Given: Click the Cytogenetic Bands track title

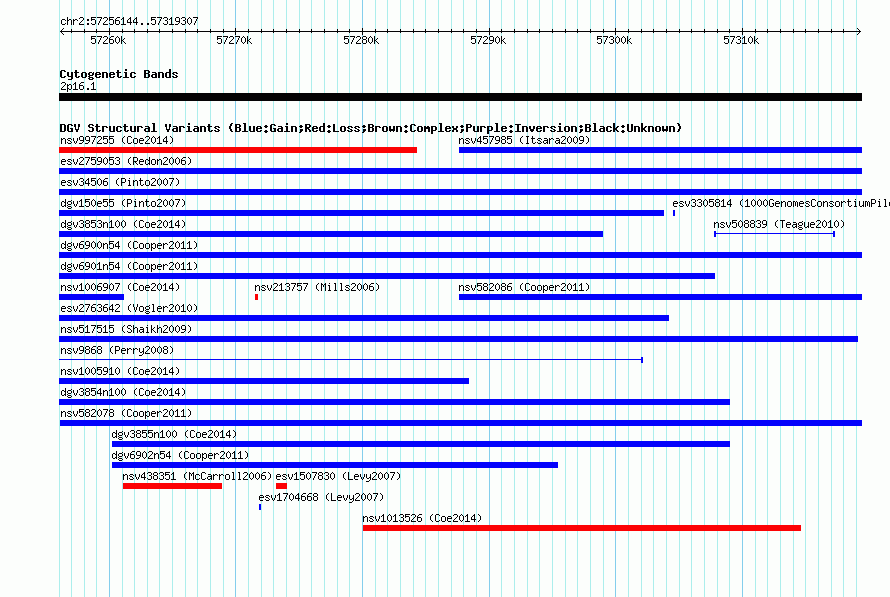Looking at the screenshot, I should tap(119, 74).
